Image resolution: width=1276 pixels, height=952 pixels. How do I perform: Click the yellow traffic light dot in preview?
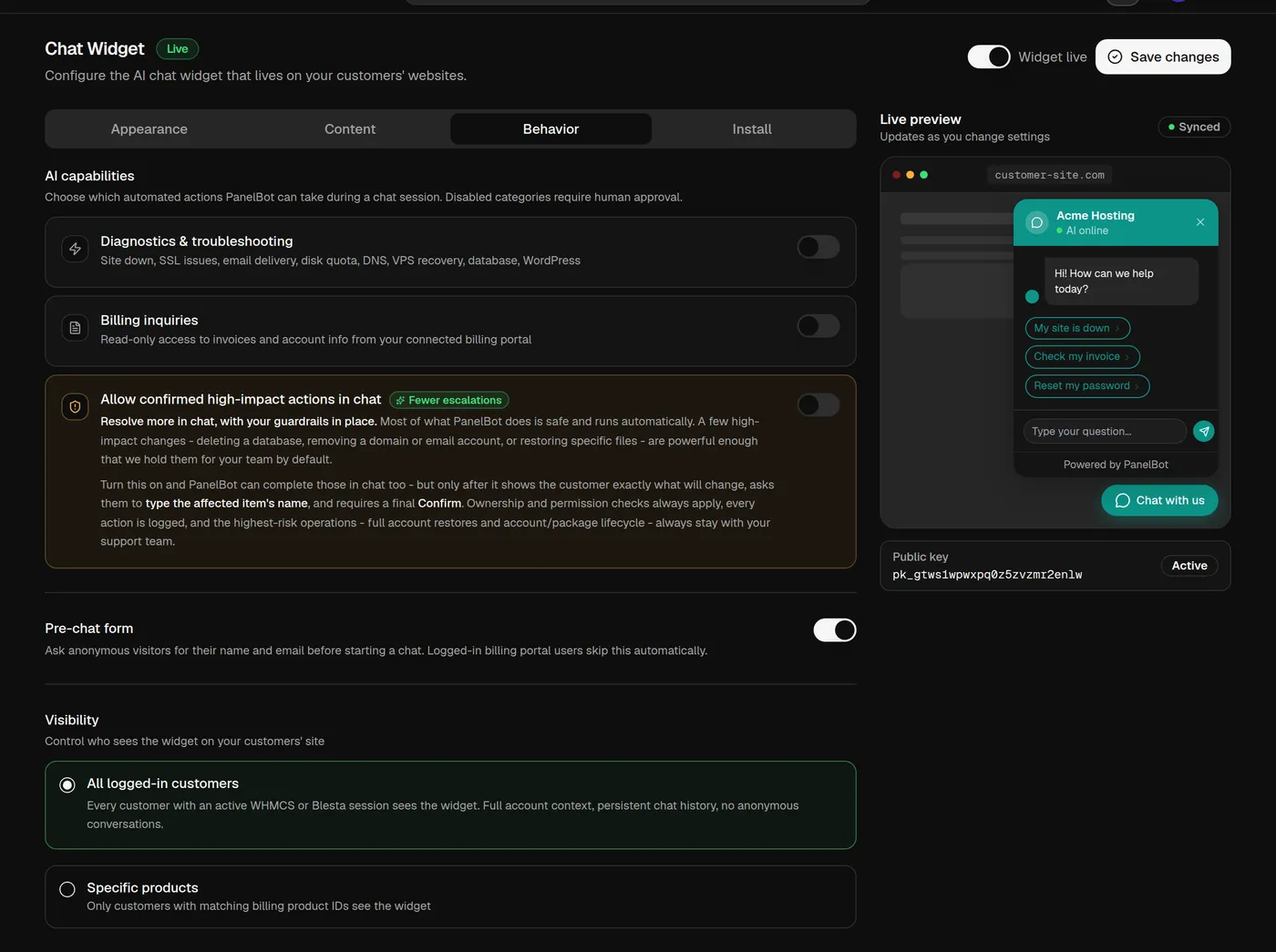click(x=910, y=175)
